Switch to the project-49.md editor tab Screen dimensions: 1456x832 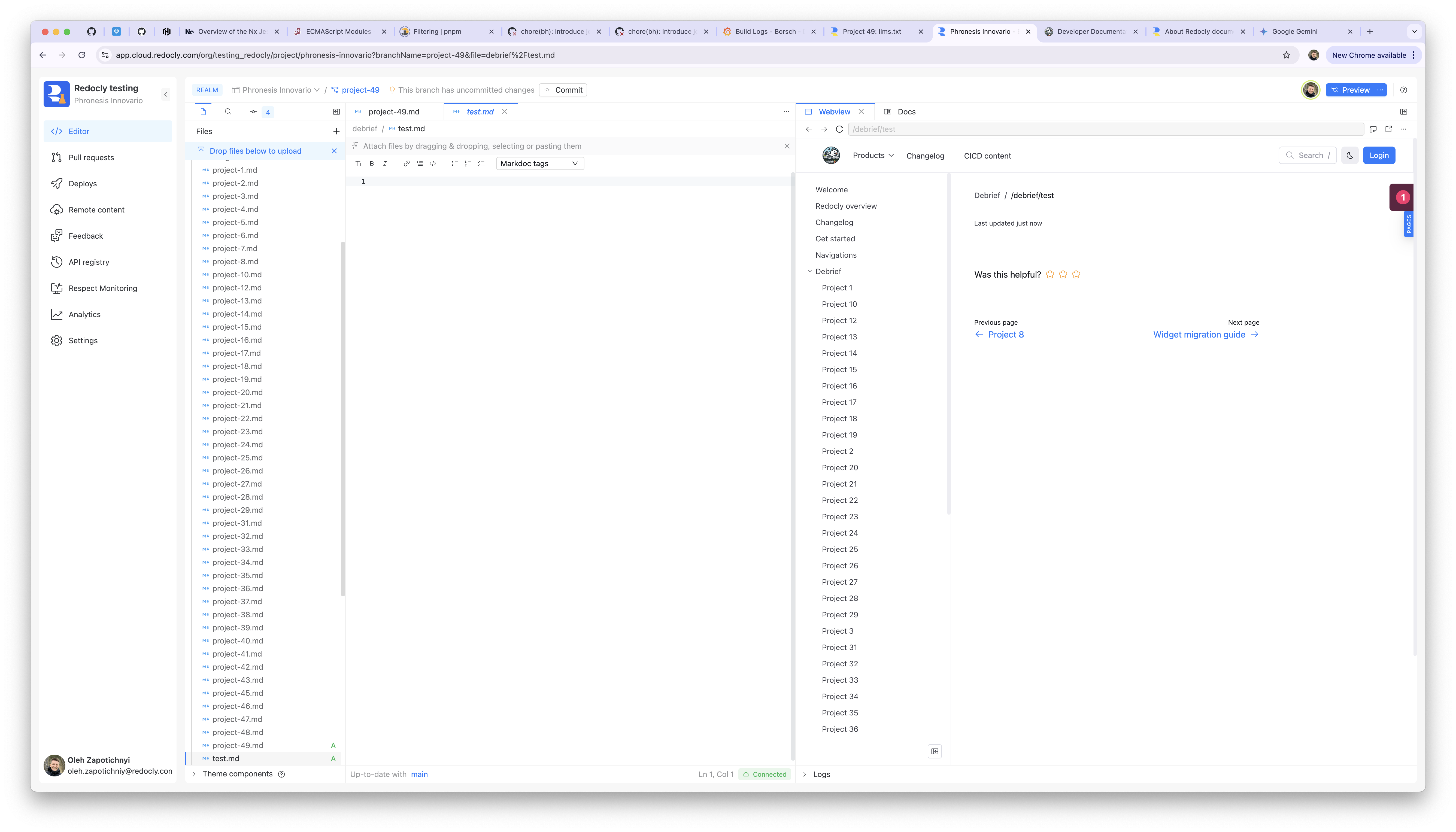tap(394, 112)
